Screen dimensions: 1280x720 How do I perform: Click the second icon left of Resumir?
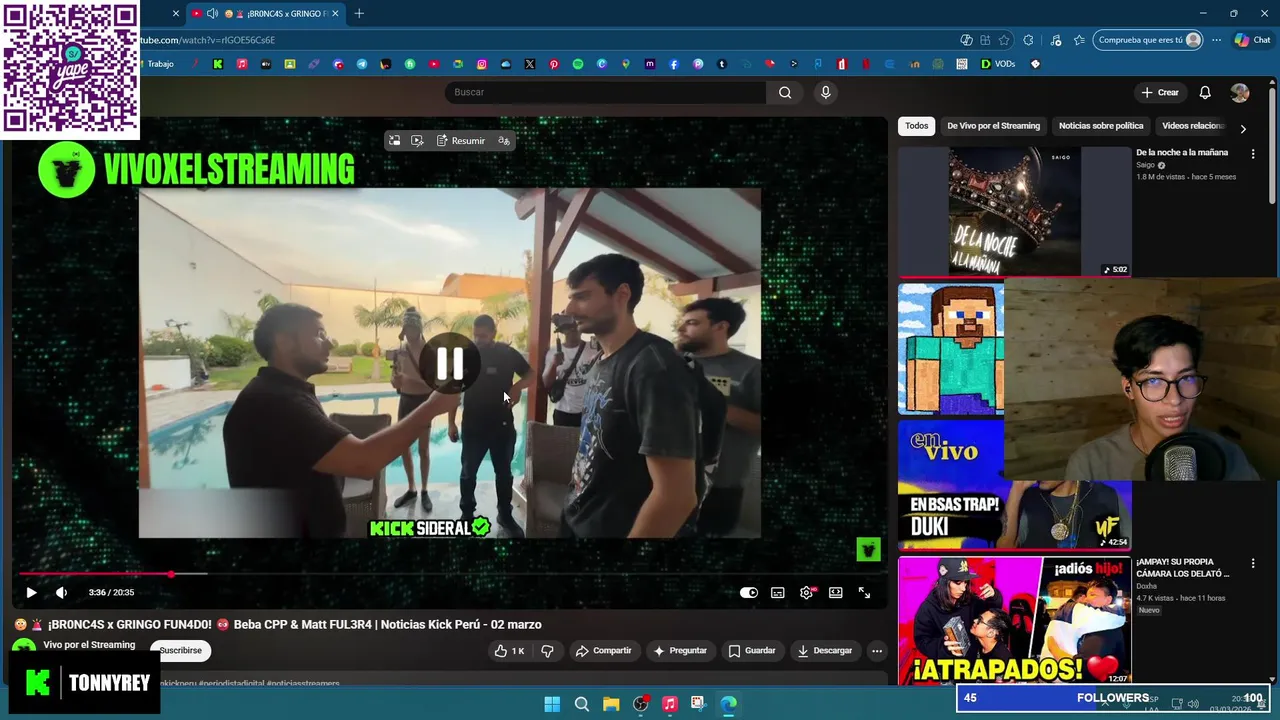tap(417, 141)
